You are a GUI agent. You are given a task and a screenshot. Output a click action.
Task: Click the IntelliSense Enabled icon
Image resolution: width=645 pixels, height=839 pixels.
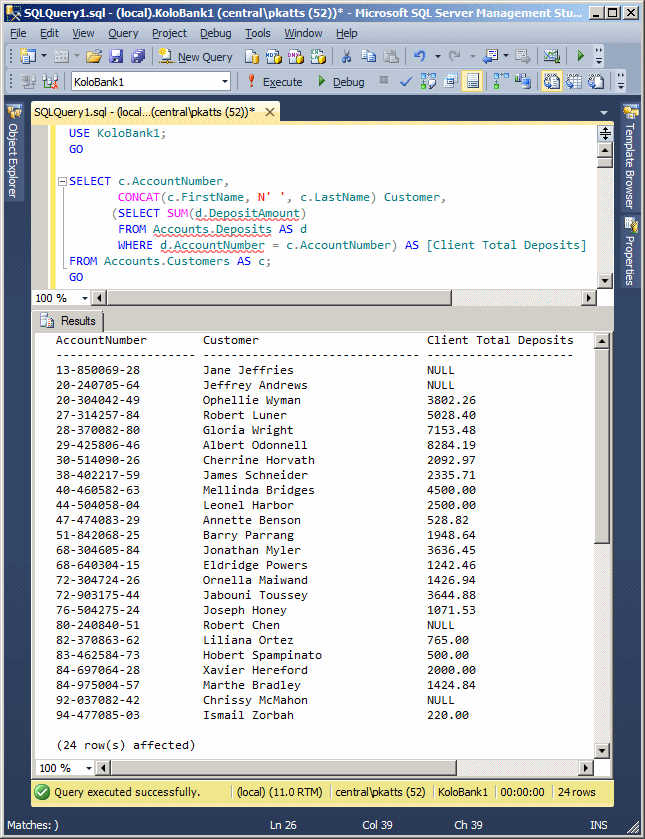[472, 81]
